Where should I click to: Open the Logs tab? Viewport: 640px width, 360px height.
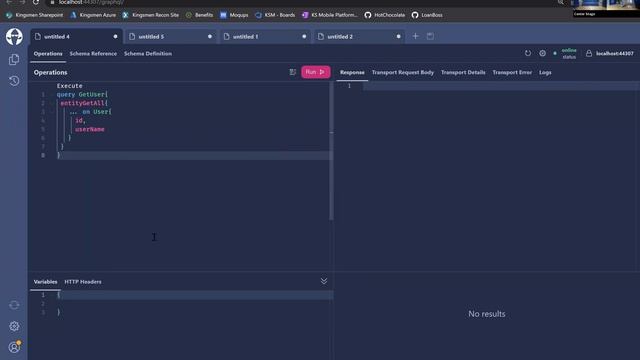(545, 72)
